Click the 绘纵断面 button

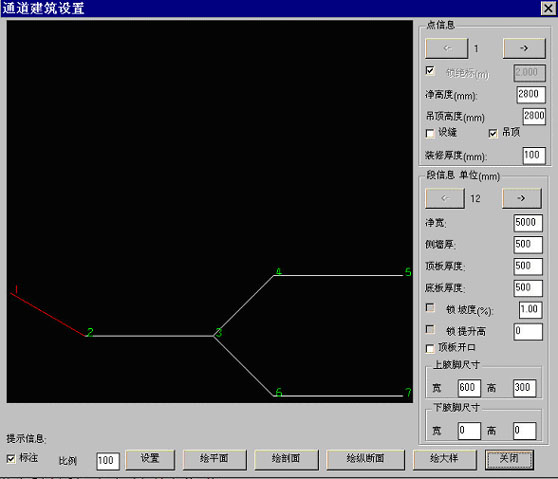click(365, 459)
